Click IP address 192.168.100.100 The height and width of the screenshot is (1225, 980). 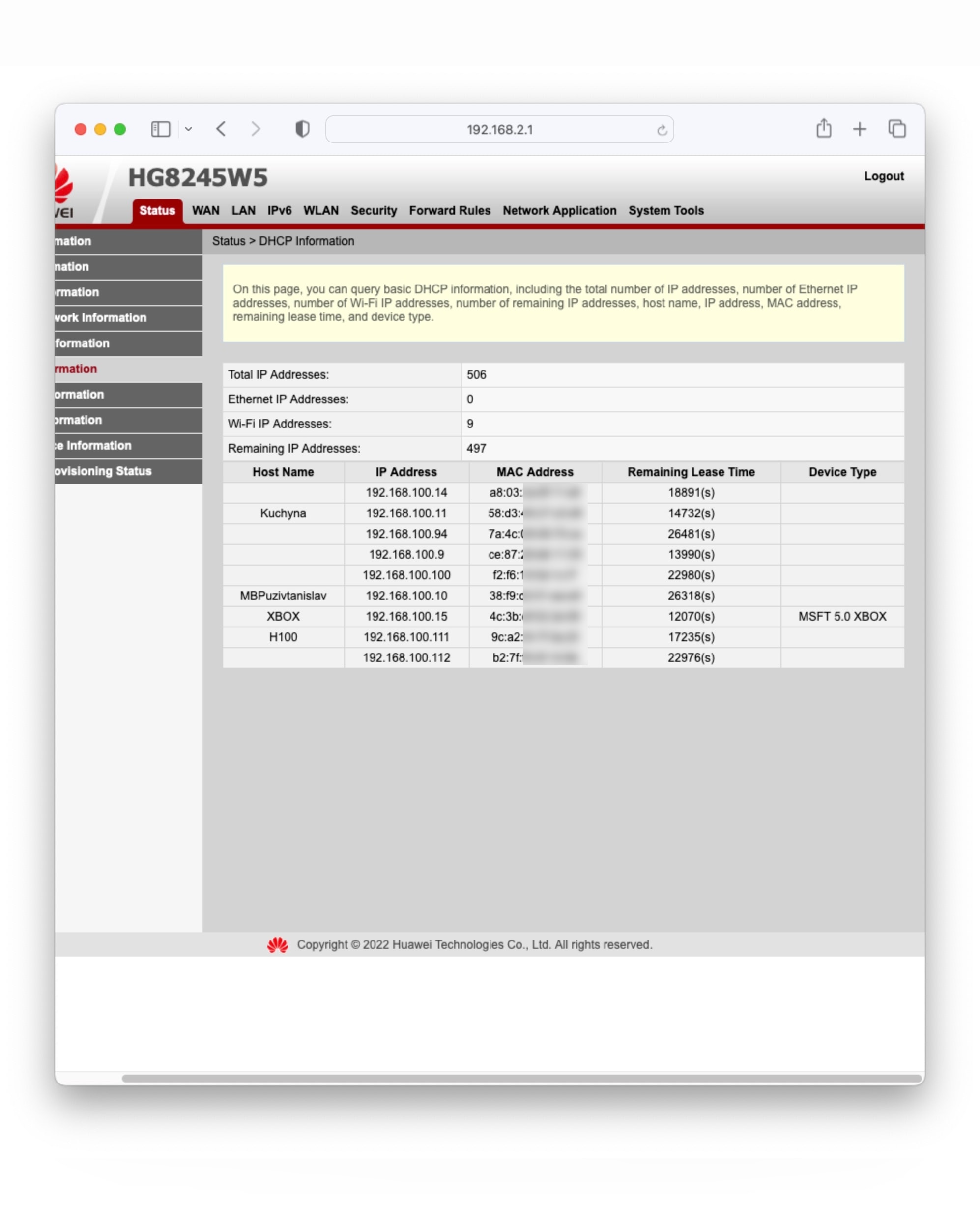tap(406, 575)
